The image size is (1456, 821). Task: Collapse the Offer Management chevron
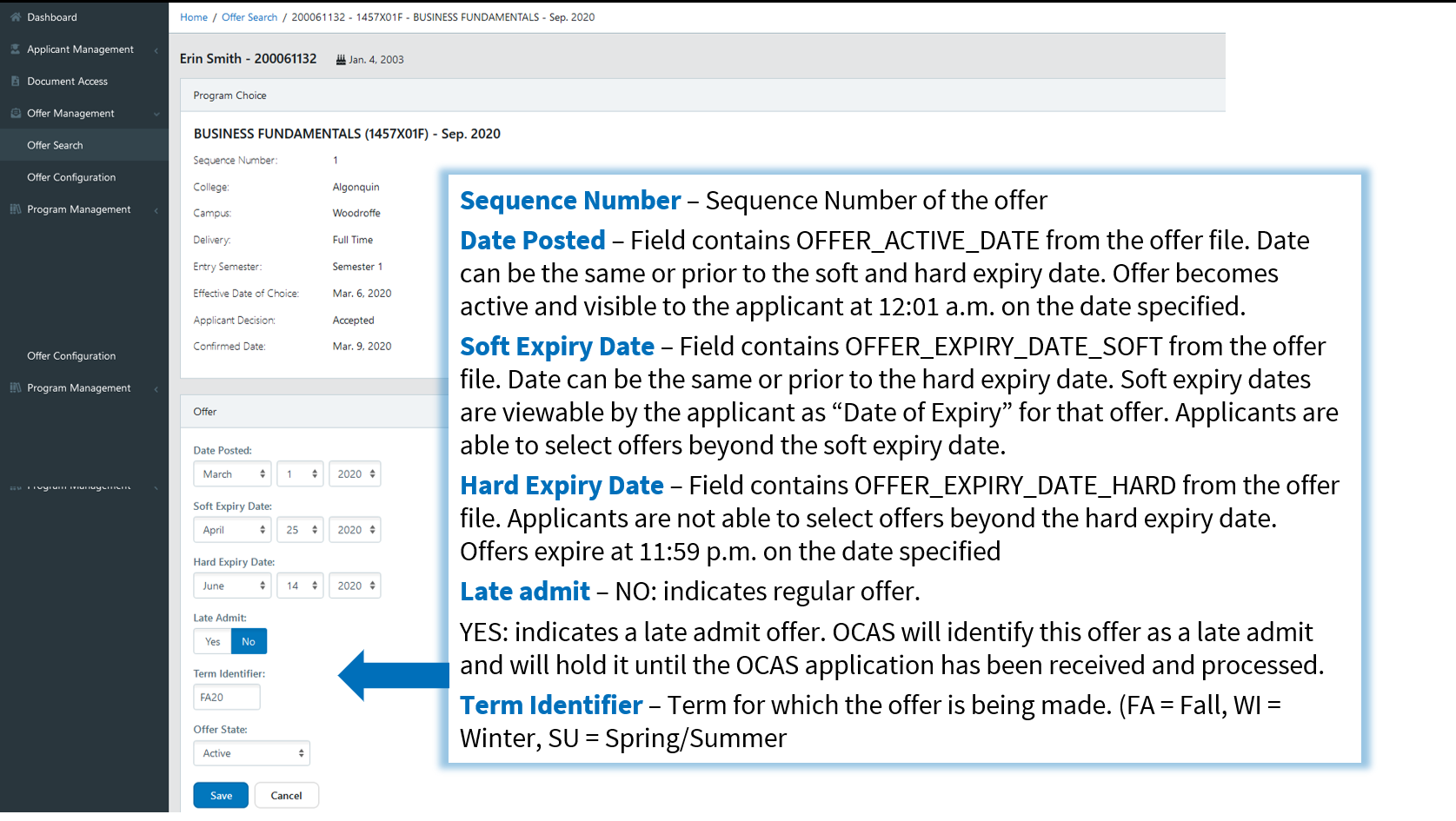point(156,114)
